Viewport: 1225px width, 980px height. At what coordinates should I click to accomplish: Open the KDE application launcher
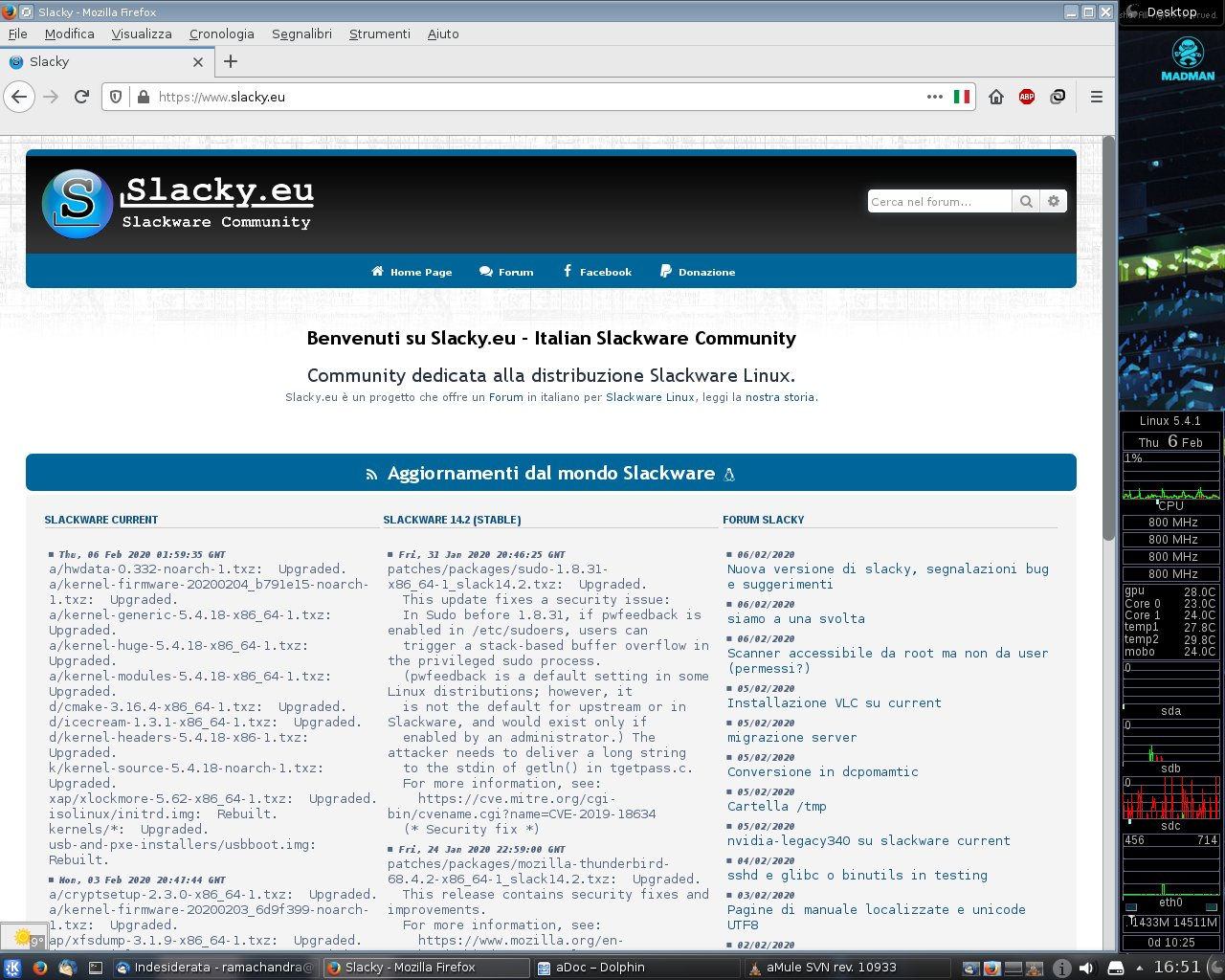tap(12, 968)
